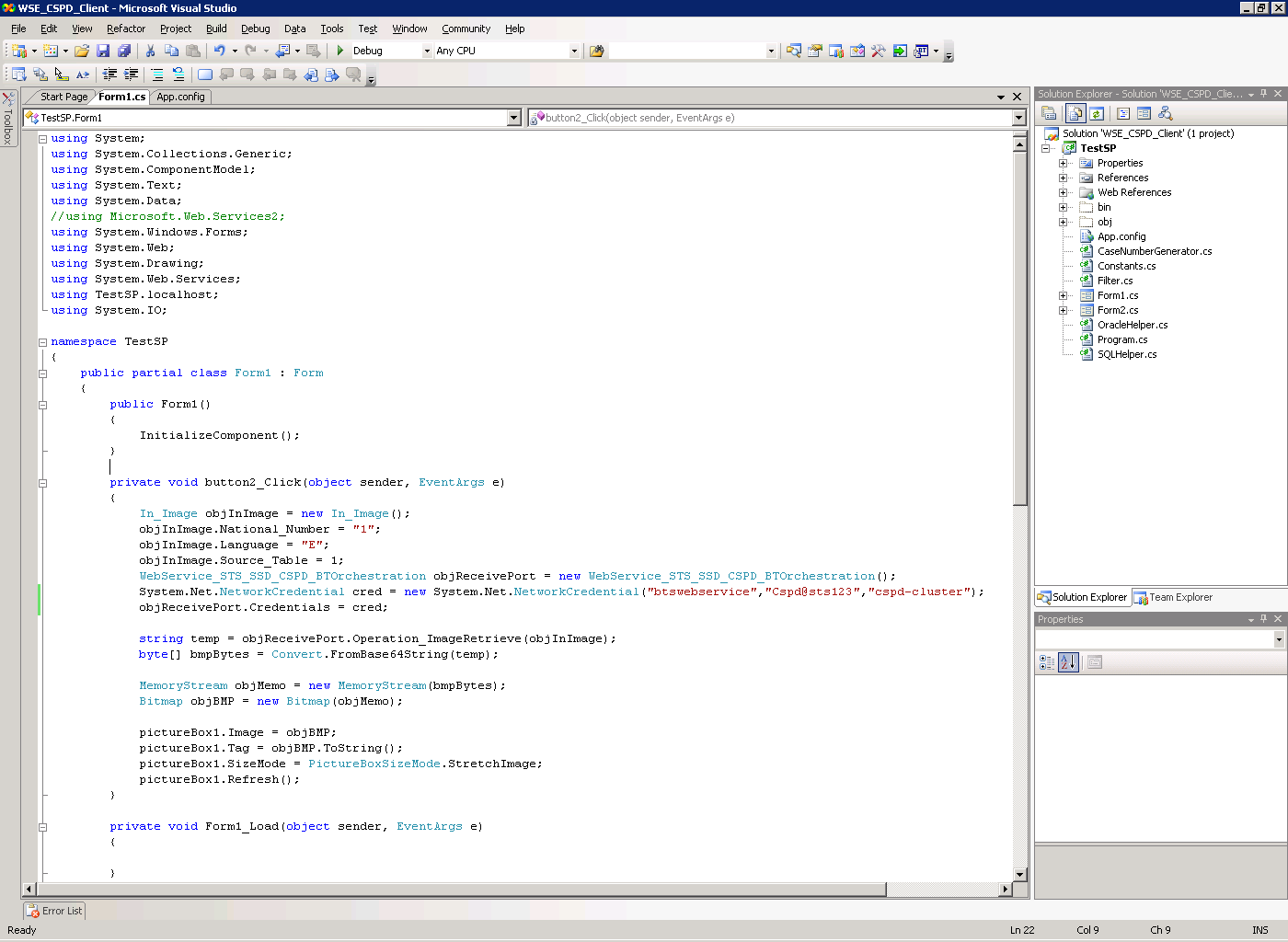Image resolution: width=1288 pixels, height=942 pixels.
Task: Toggle a bookmark on current line
Action: point(205,75)
